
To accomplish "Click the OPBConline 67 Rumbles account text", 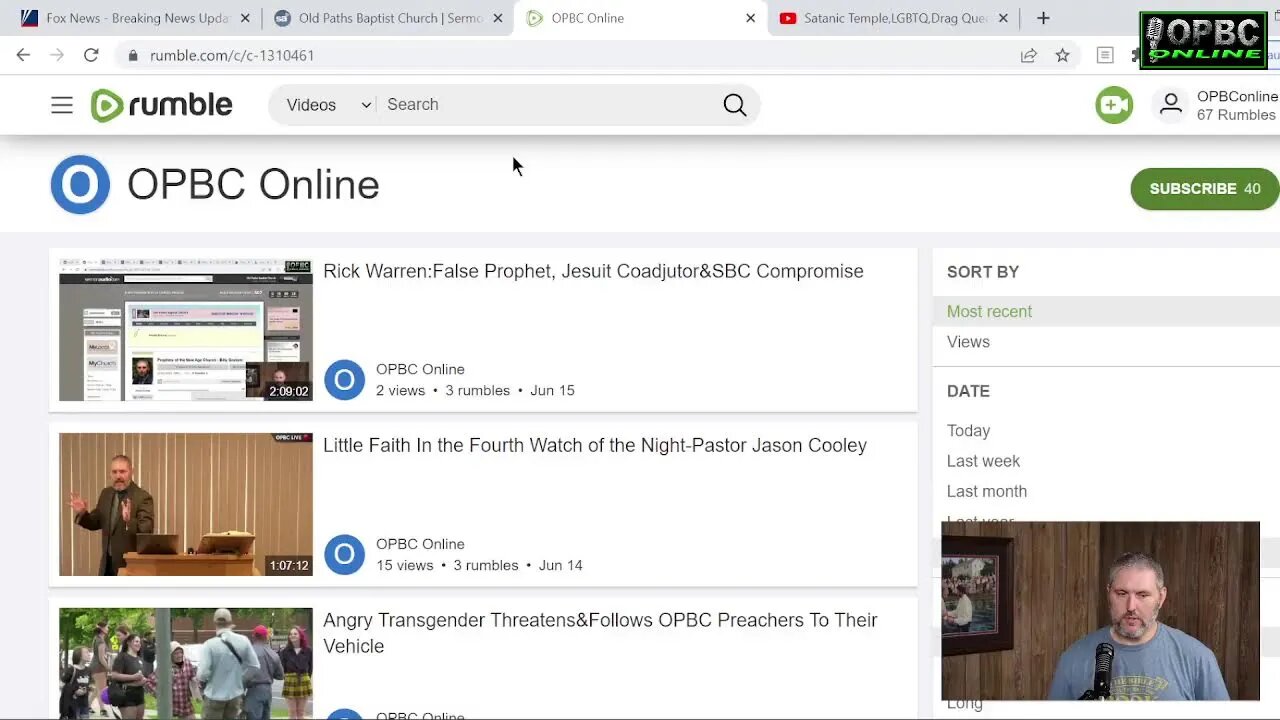I will click(x=1237, y=105).
